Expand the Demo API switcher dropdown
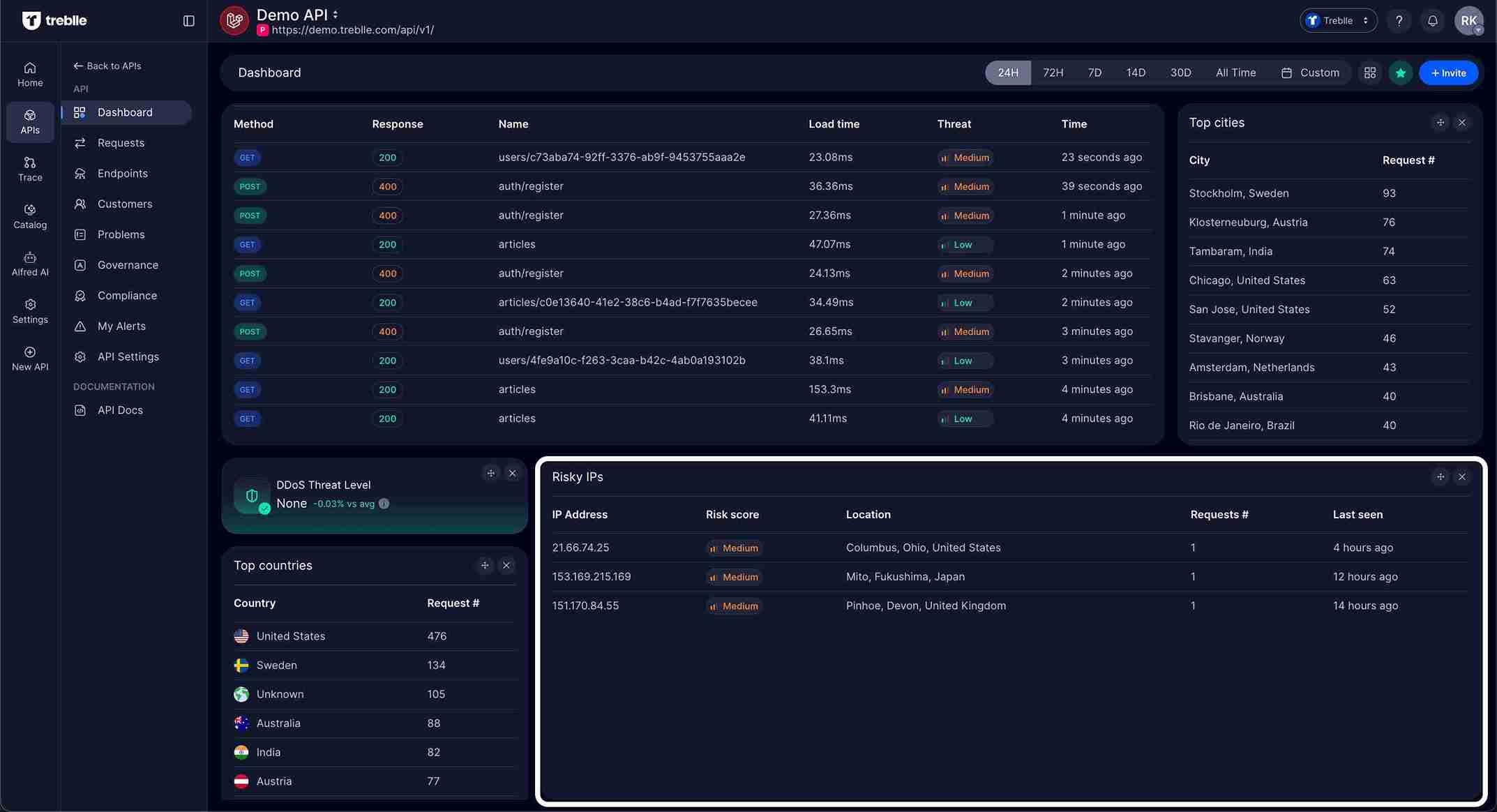 click(x=336, y=15)
